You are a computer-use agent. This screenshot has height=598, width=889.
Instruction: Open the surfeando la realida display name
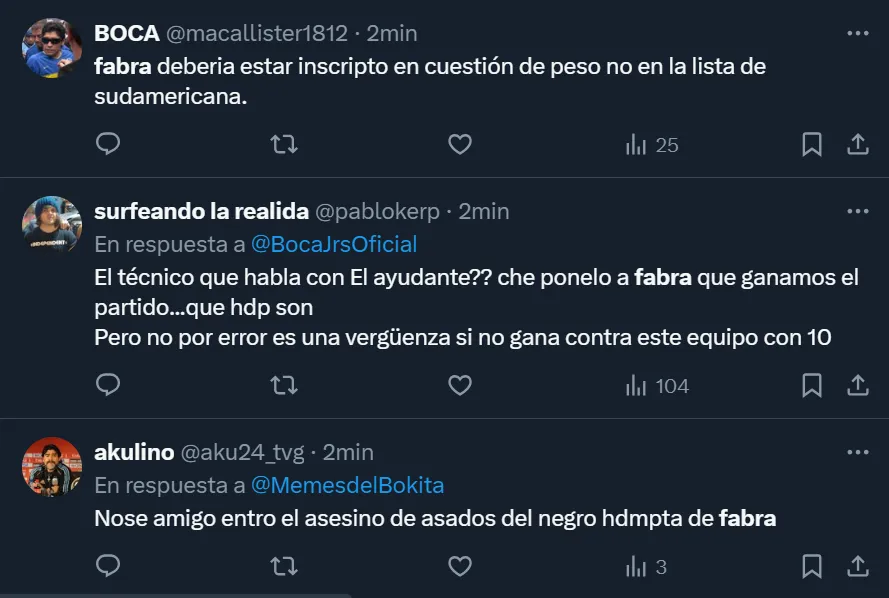click(x=200, y=211)
